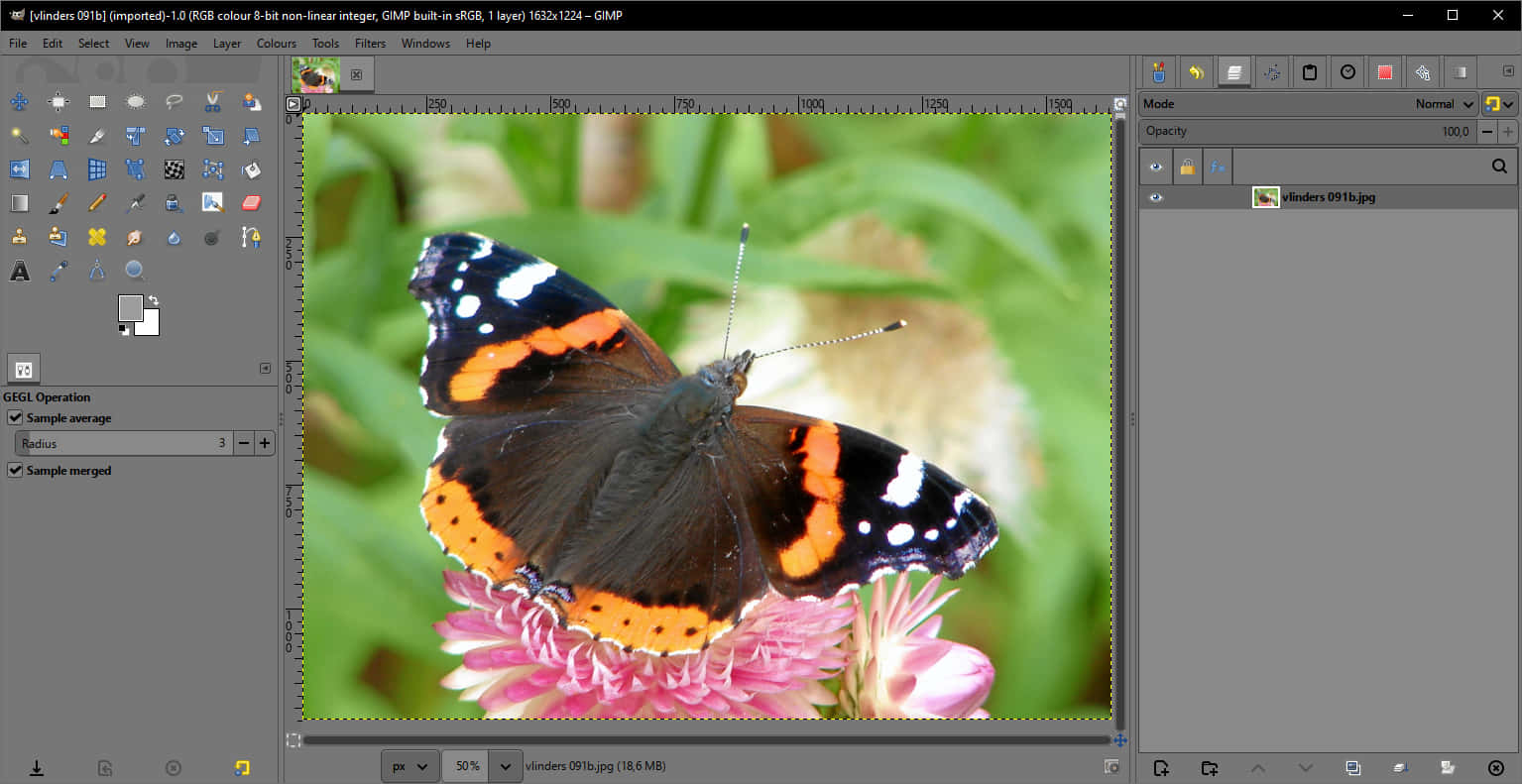The width and height of the screenshot is (1522, 784).
Task: Increase Radius with the plus button
Action: point(265,444)
